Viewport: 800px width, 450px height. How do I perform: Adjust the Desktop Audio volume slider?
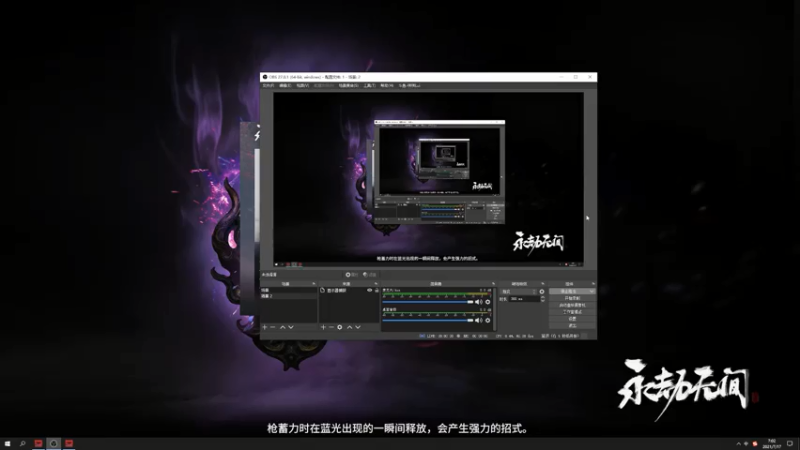click(x=428, y=320)
